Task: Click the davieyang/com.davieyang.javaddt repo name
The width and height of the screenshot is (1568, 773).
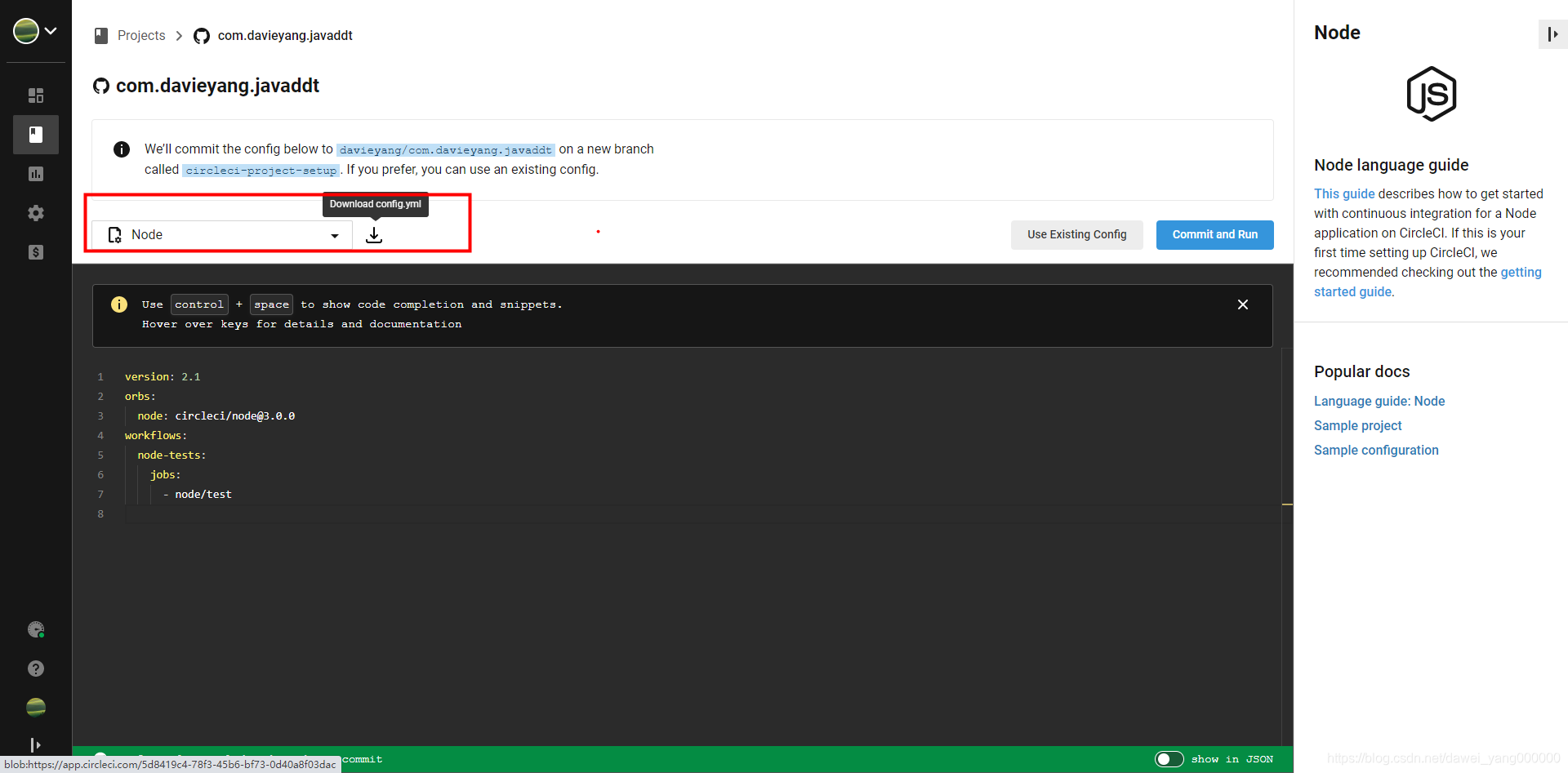Action: click(x=446, y=149)
